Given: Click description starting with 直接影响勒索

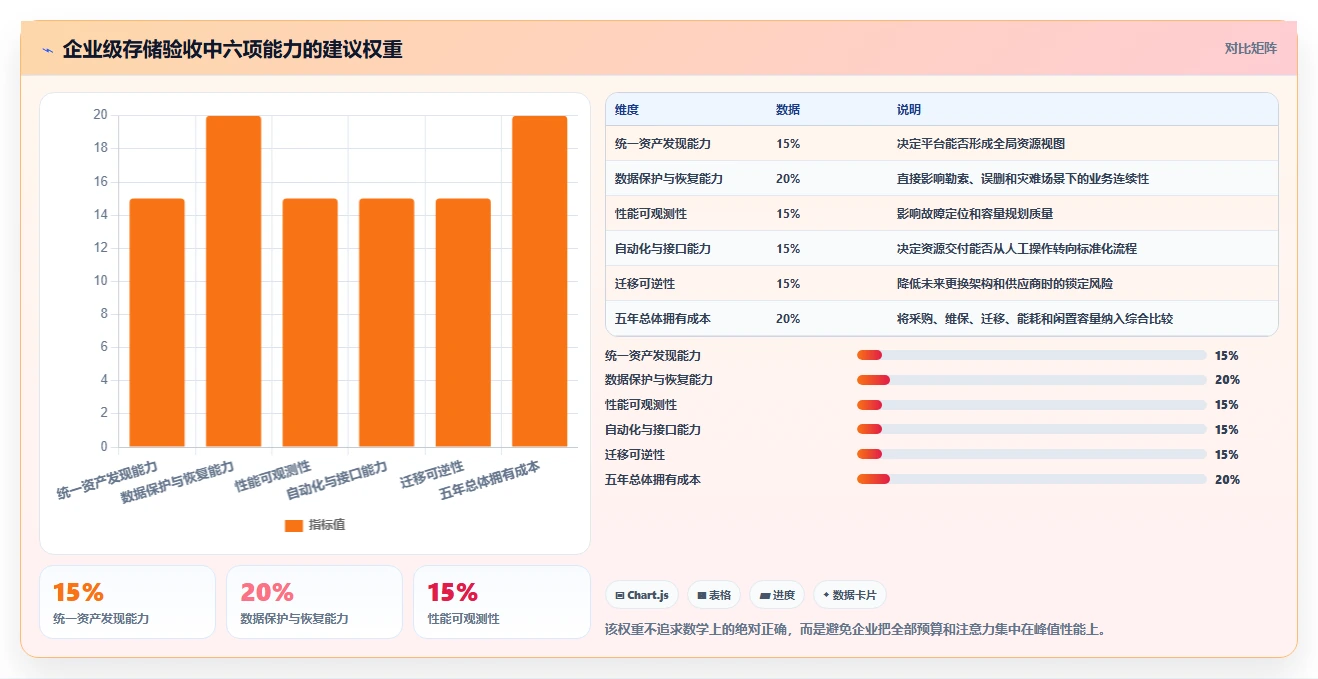Looking at the screenshot, I should pos(1023,179).
